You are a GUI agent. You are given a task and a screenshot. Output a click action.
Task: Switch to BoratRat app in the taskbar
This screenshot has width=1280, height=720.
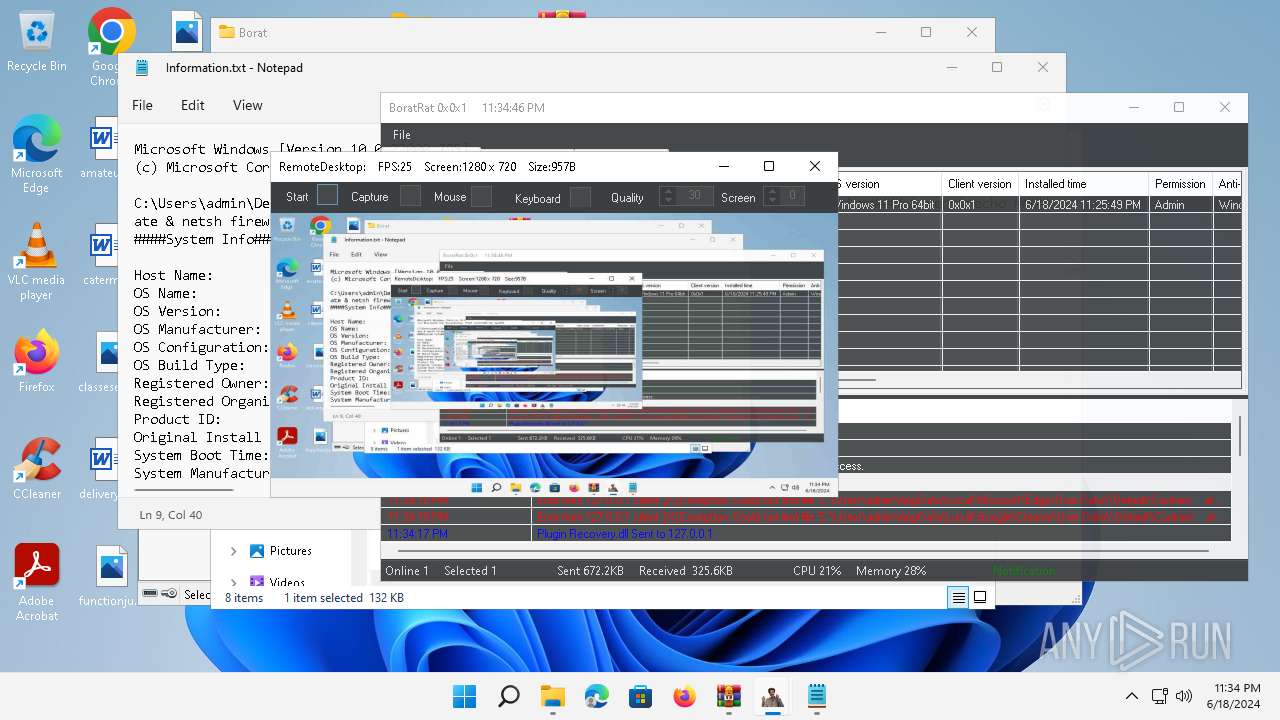click(772, 696)
